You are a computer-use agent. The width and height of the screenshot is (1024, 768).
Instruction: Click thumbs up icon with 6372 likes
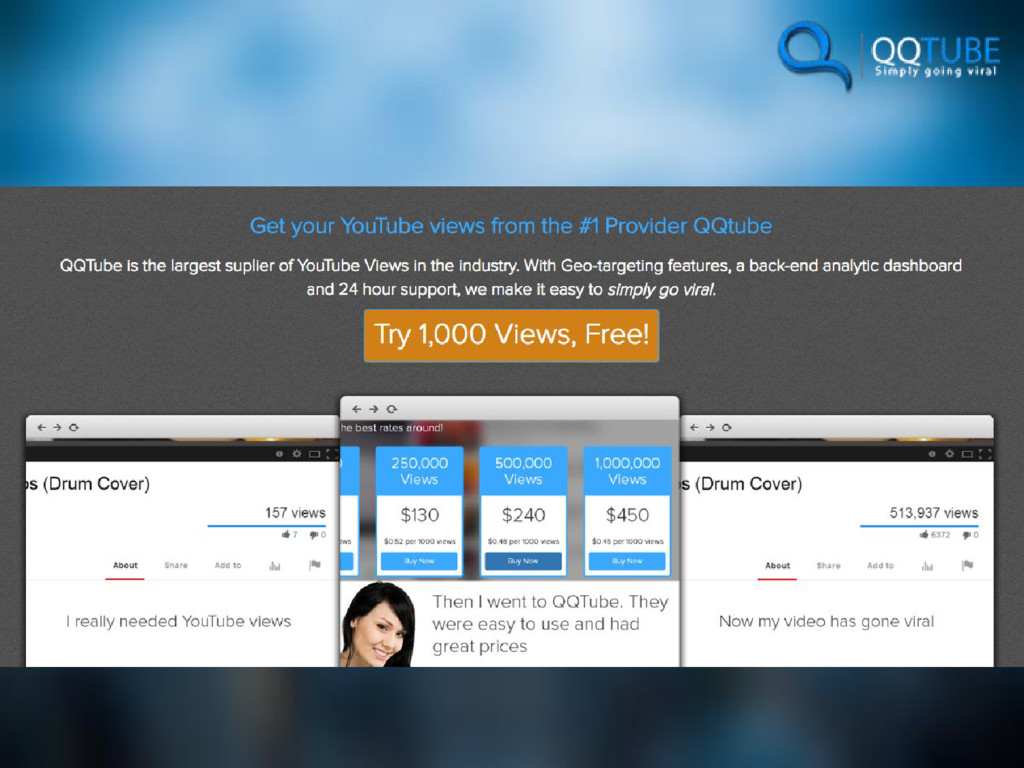coord(923,534)
